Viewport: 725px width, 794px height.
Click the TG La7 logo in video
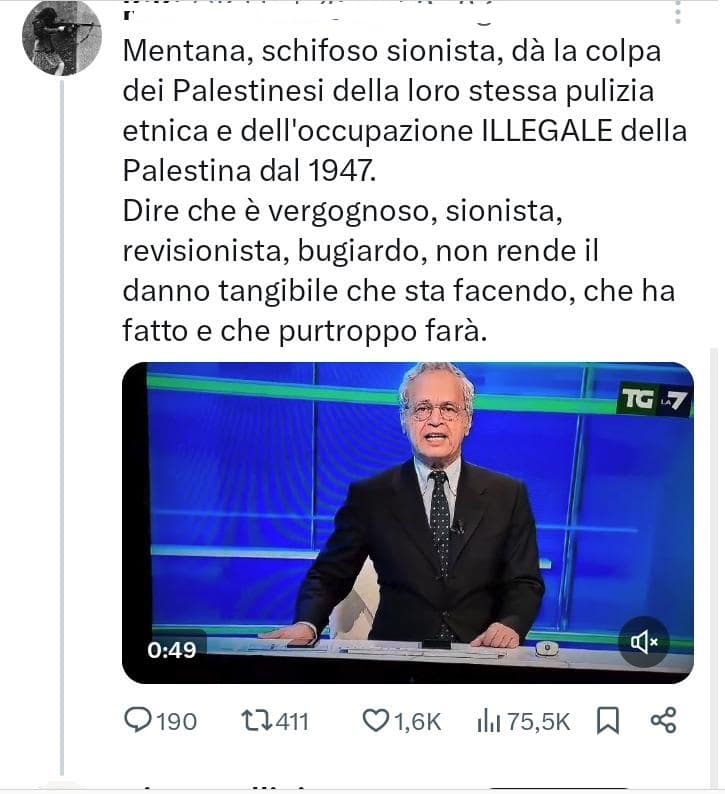(655, 400)
